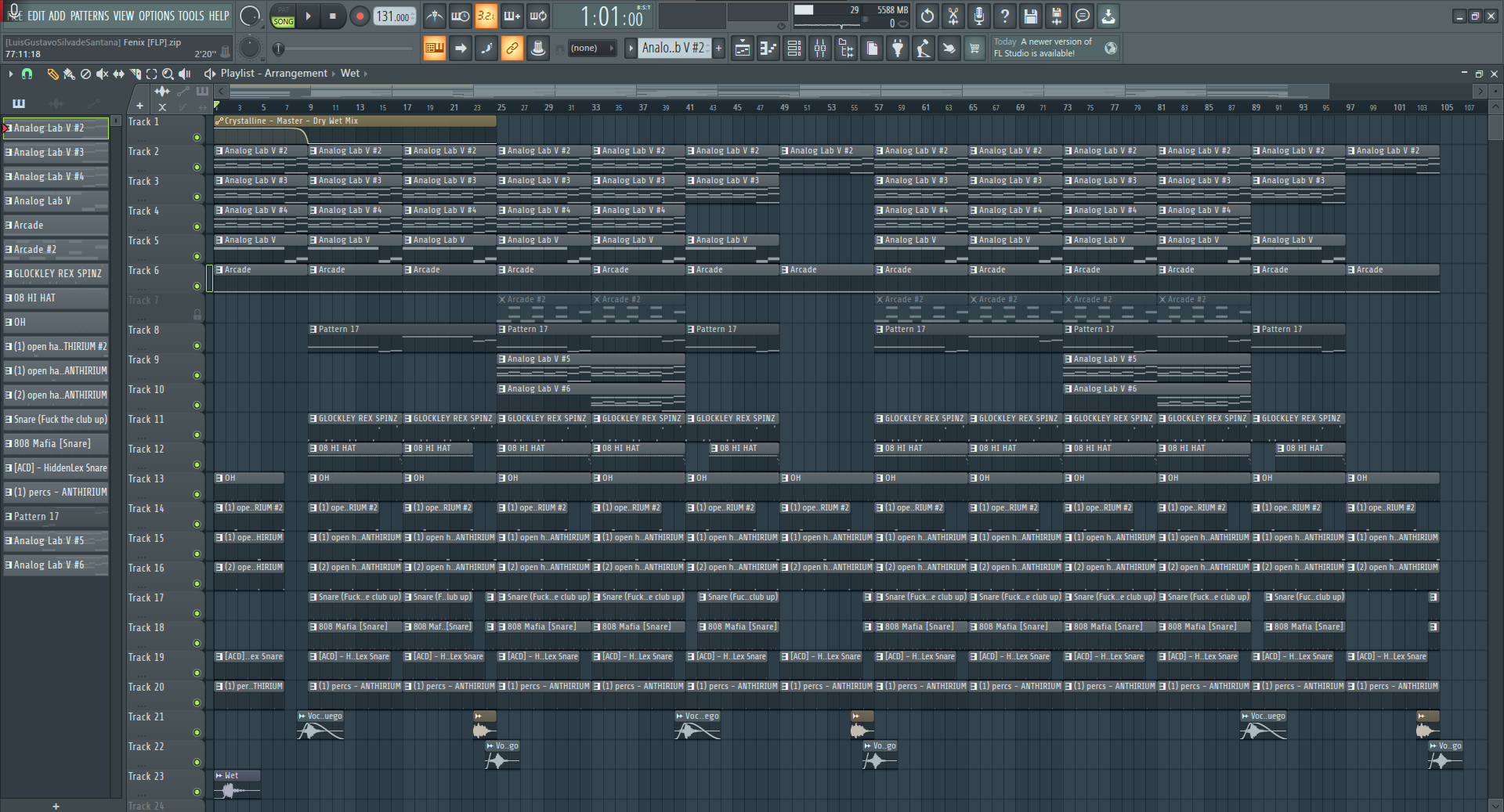The width and height of the screenshot is (1504, 812).
Task: Select GLOCKLEY REX SPINZ in pattern picker
Action: (x=56, y=274)
